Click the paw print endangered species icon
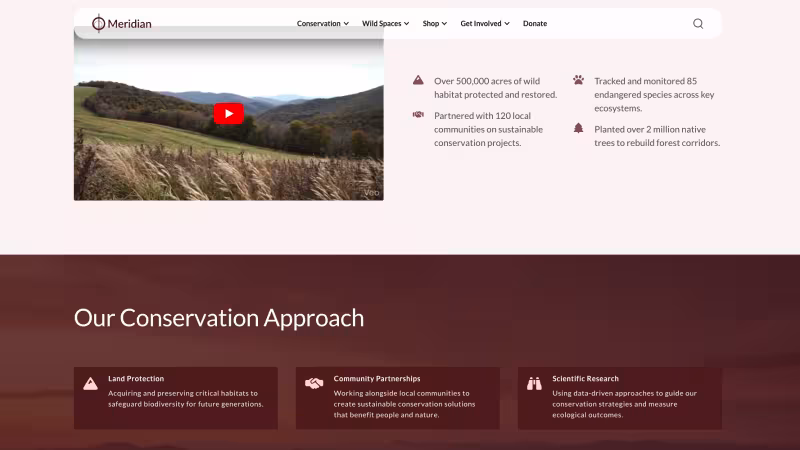Viewport: 800px width, 450px height. point(578,80)
